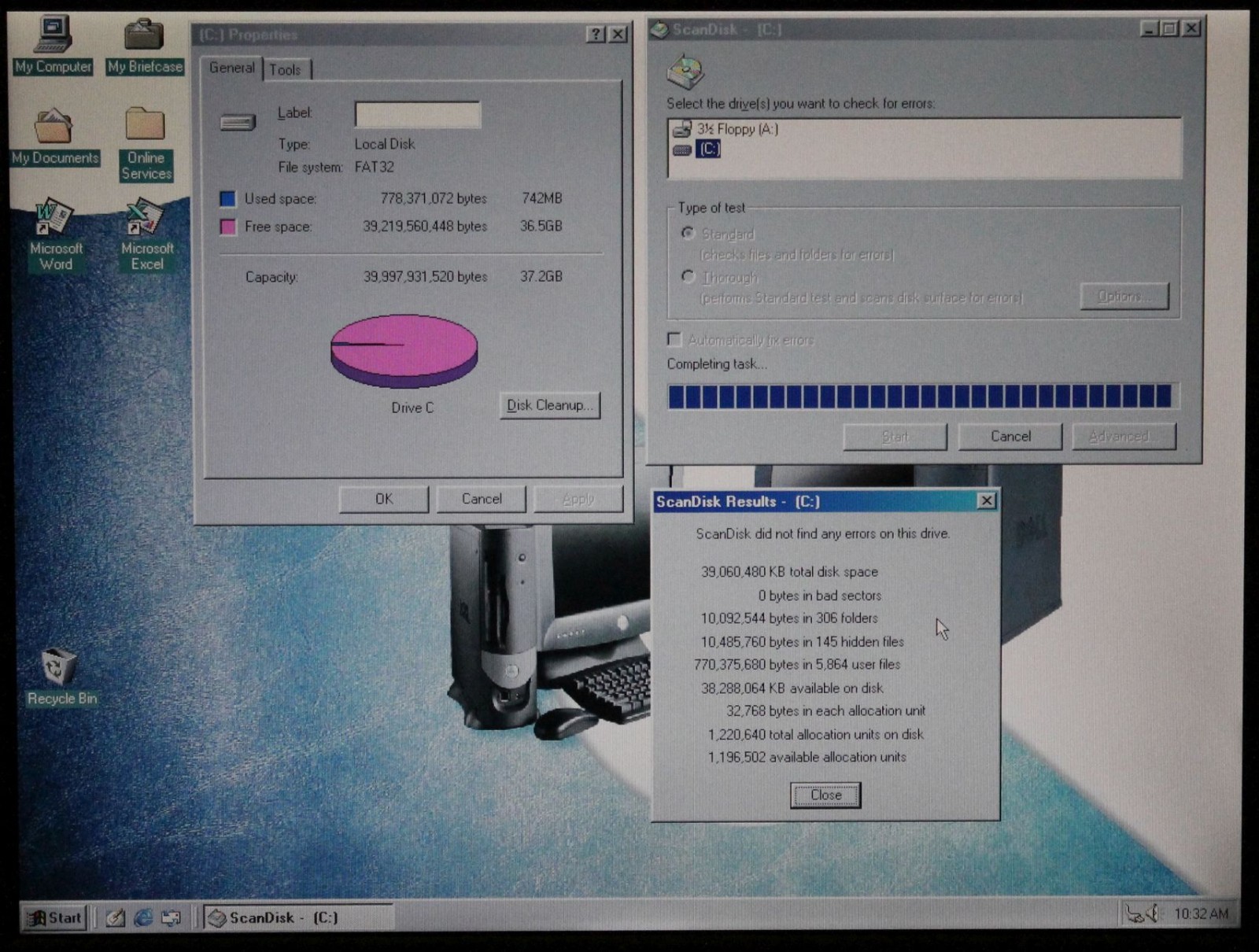Viewport: 1259px width, 952px height.
Task: Open Disk Cleanup
Action: coord(549,405)
